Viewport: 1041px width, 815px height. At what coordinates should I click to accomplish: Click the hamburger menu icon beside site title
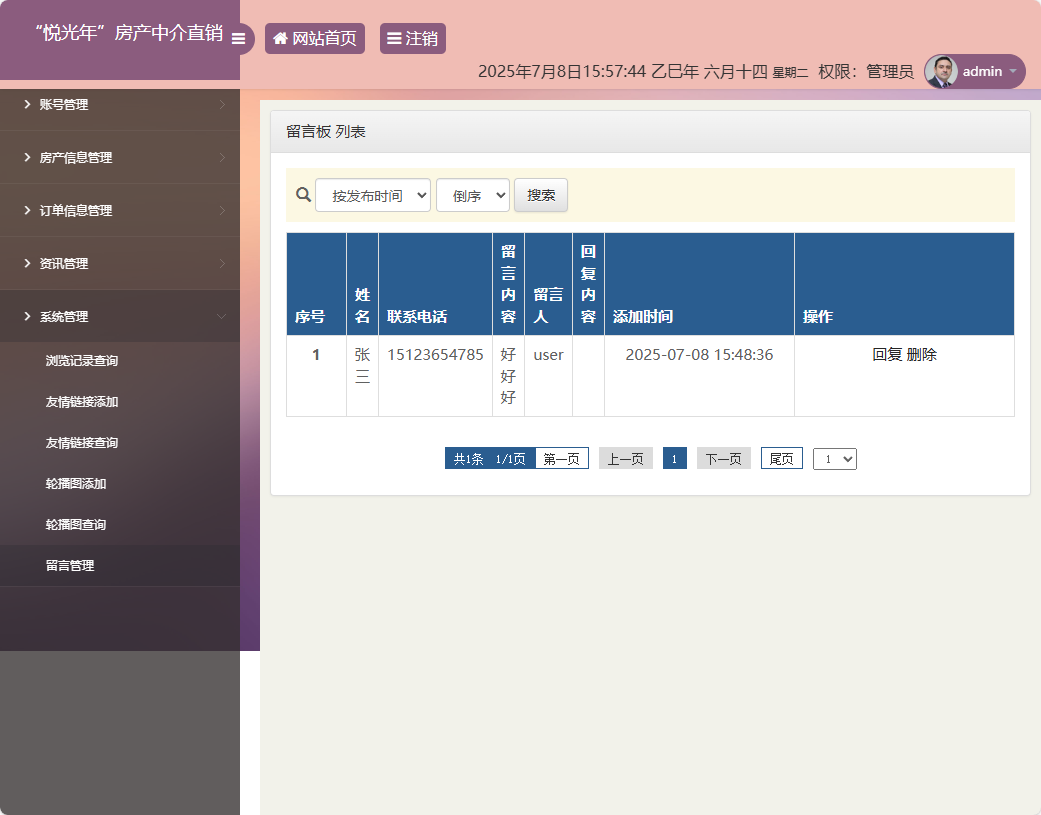pyautogui.click(x=238, y=39)
